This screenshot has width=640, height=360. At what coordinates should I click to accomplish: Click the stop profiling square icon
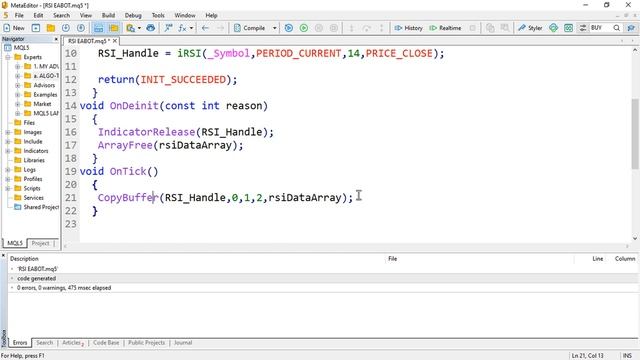tap(472, 28)
